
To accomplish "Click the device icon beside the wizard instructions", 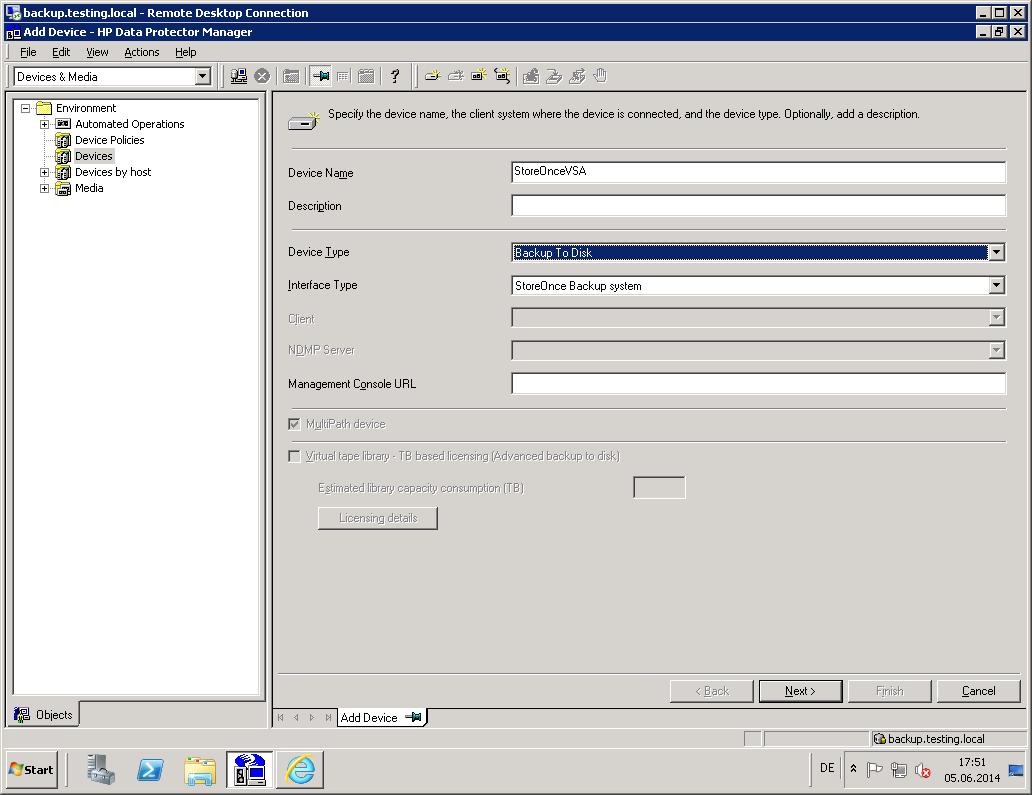I will (304, 120).
